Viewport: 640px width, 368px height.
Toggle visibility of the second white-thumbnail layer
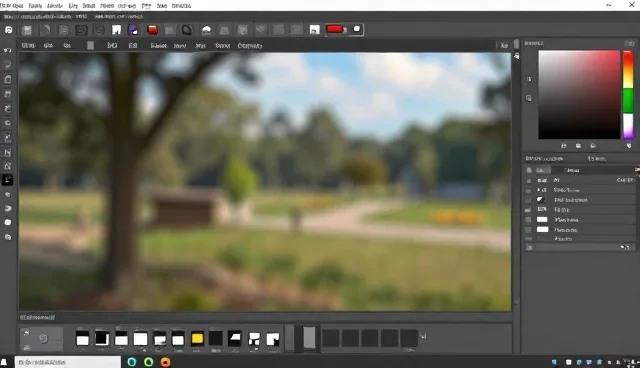tap(528, 230)
